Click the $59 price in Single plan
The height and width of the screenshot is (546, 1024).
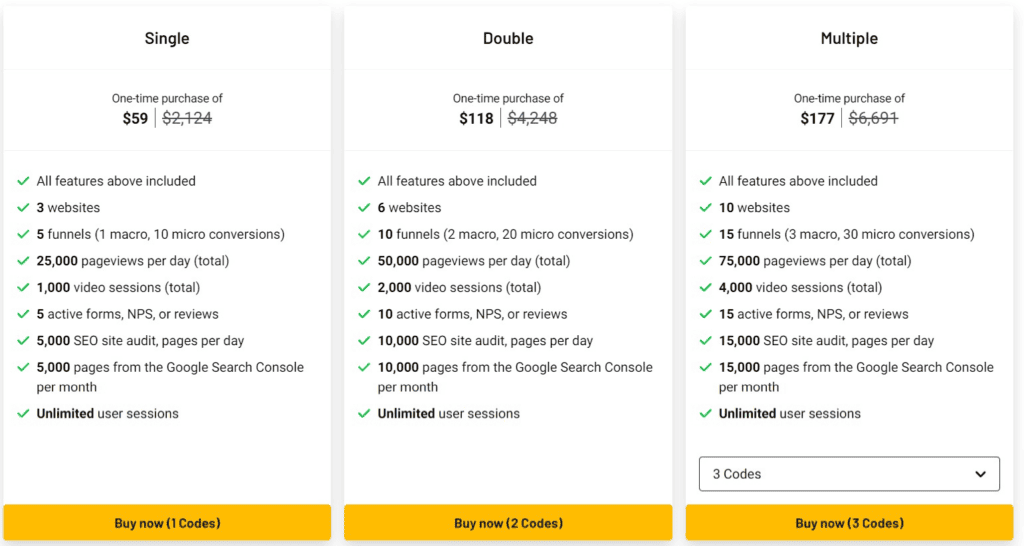click(135, 118)
